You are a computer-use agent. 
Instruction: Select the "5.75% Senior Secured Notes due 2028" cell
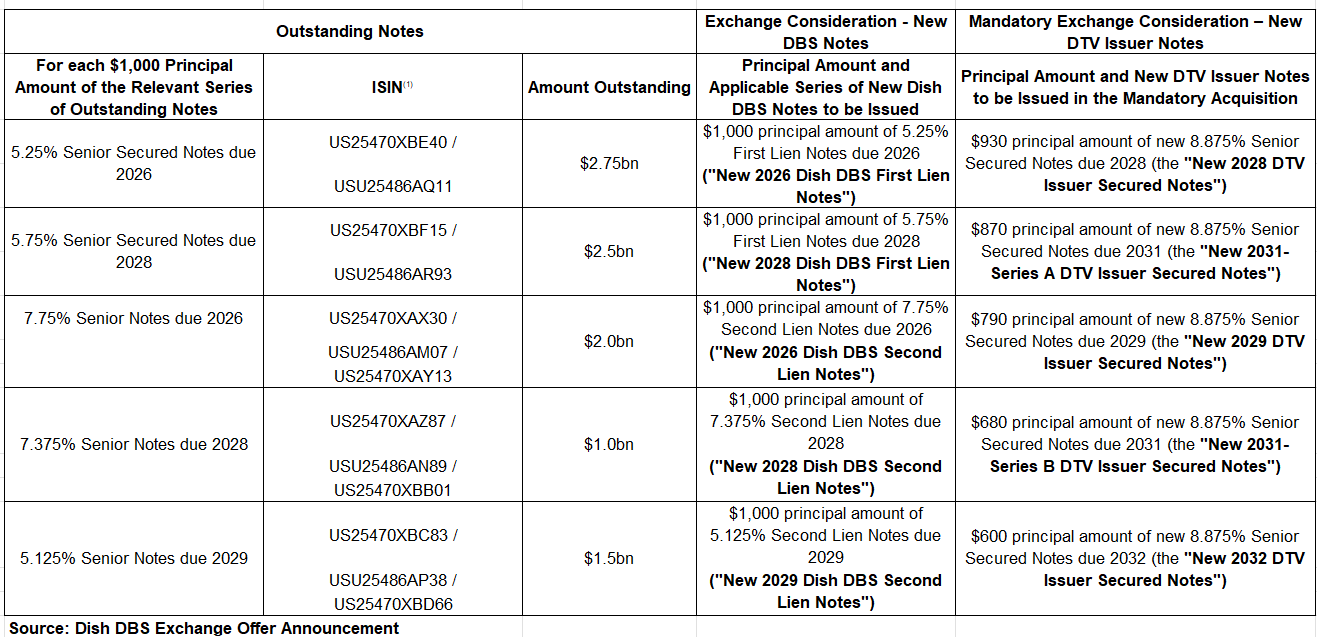[133, 251]
